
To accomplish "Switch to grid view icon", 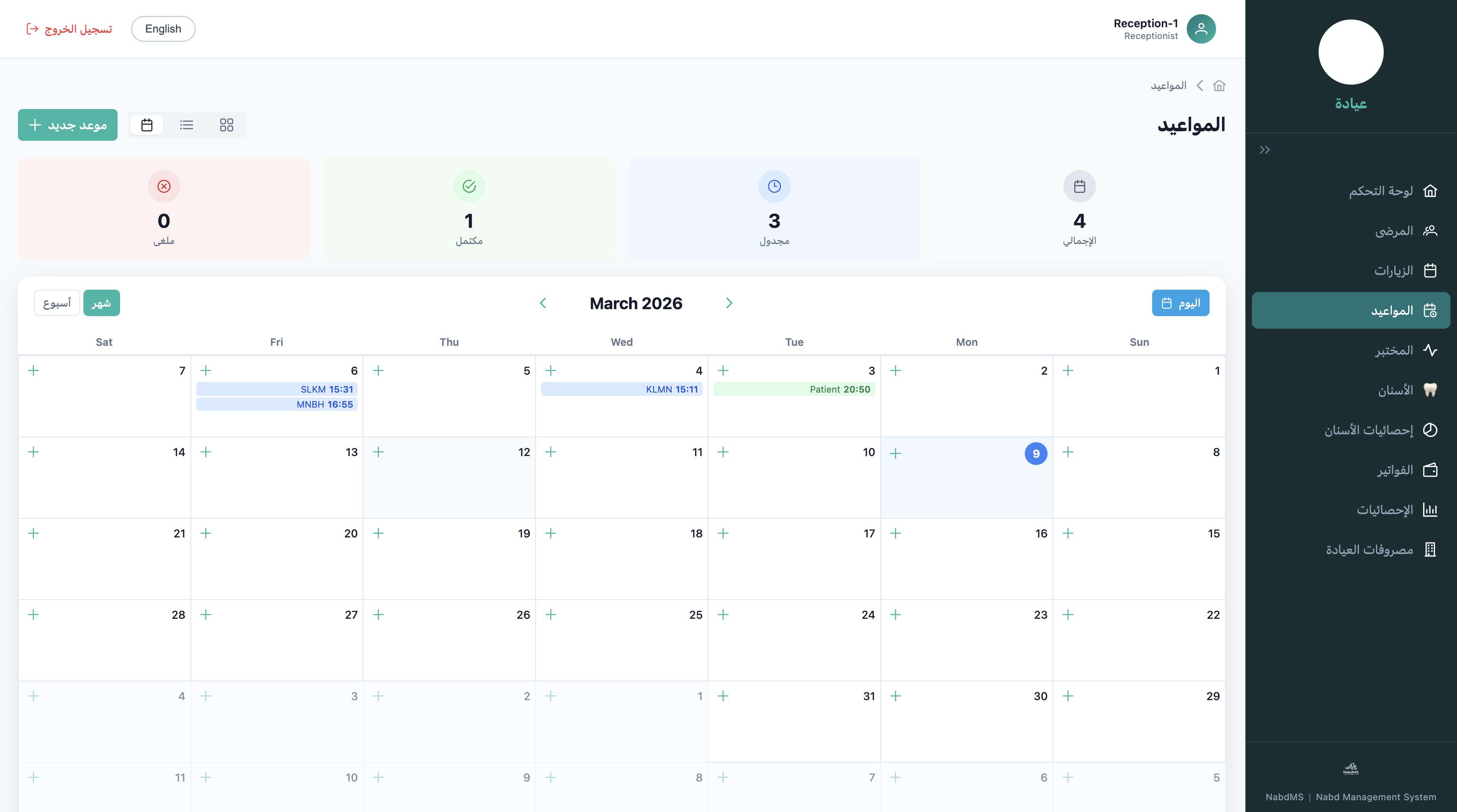I will (x=226, y=125).
